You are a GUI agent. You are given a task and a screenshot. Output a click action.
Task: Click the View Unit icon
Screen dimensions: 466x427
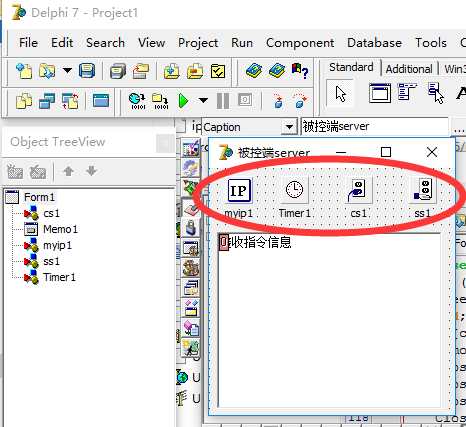pos(24,101)
